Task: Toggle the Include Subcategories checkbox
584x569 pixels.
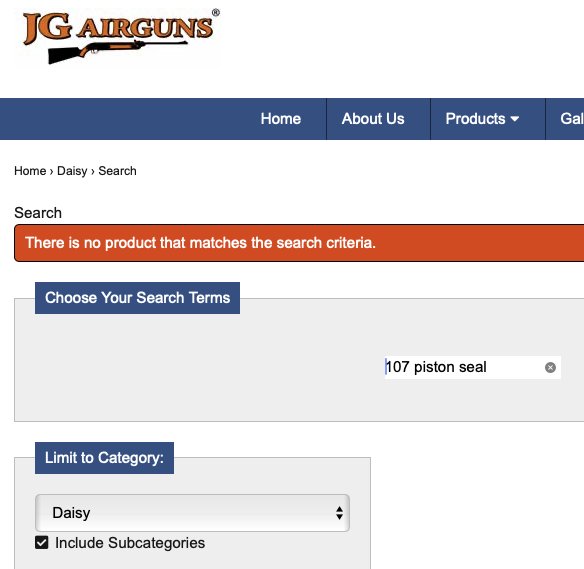Action: 42,543
